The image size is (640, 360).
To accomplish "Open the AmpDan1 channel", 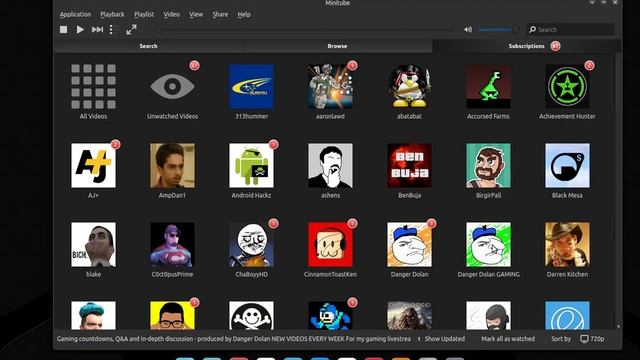I will pos(172,165).
